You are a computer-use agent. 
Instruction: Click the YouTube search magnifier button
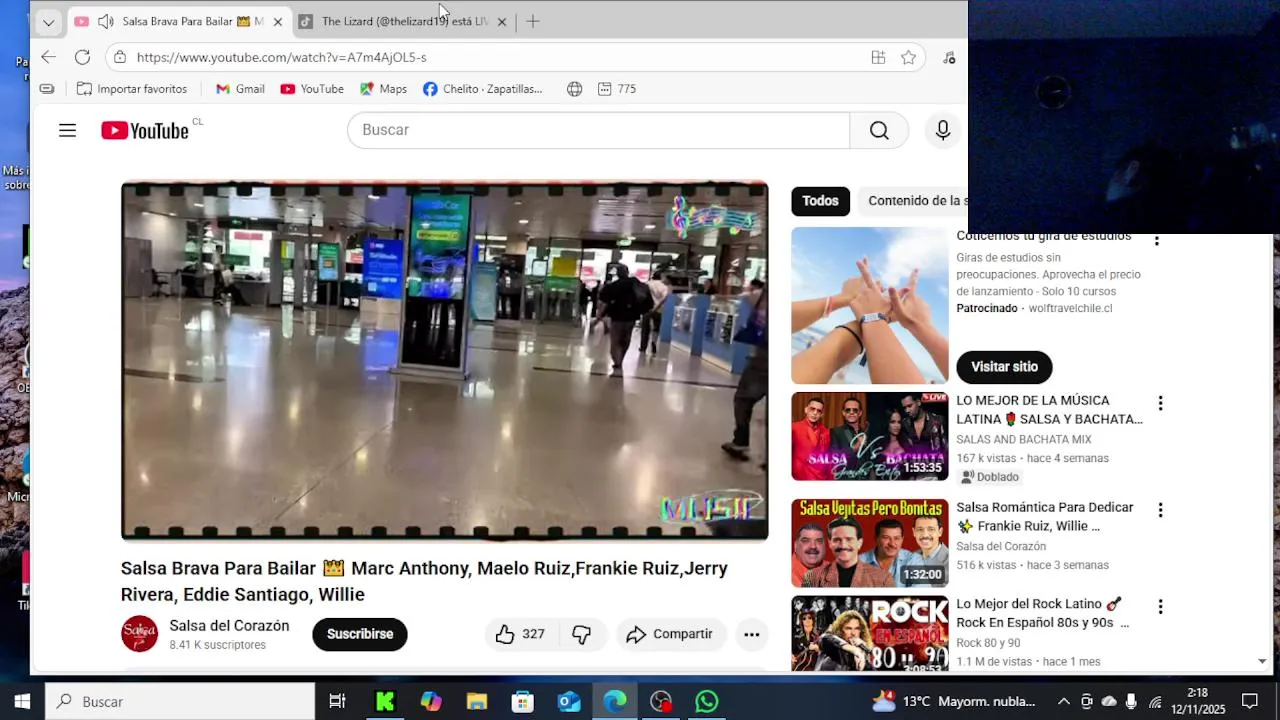879,130
